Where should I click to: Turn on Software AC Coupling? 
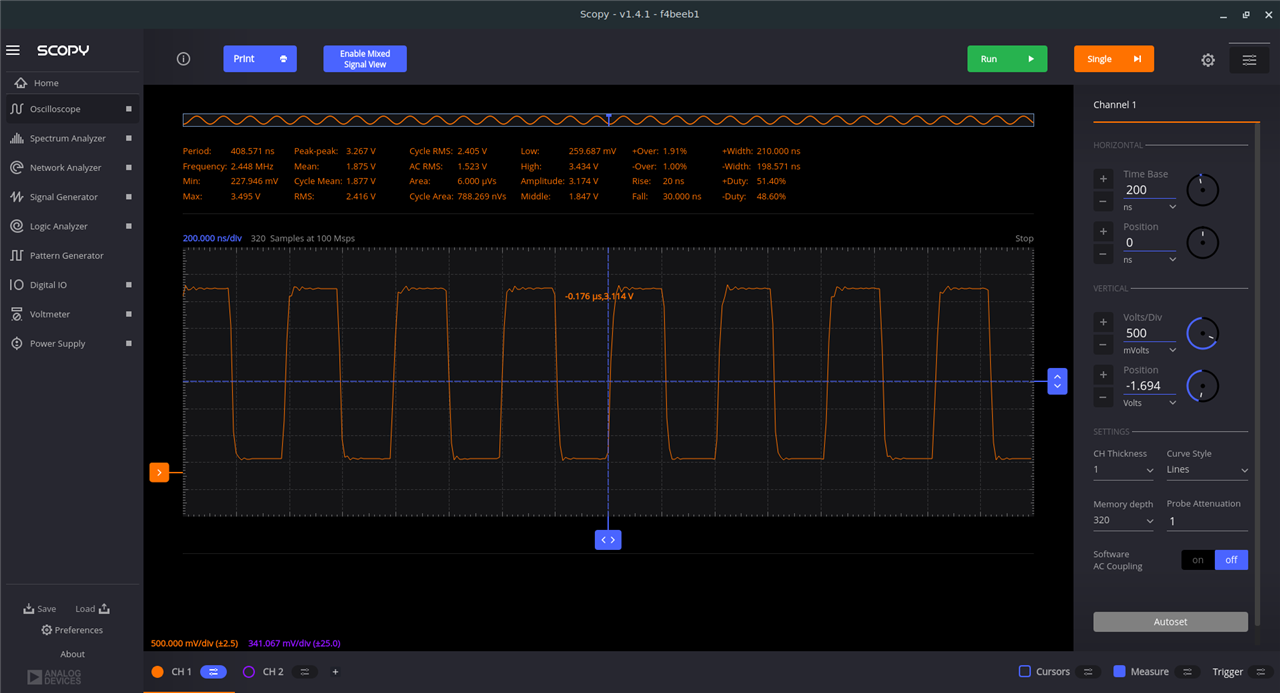click(1197, 560)
